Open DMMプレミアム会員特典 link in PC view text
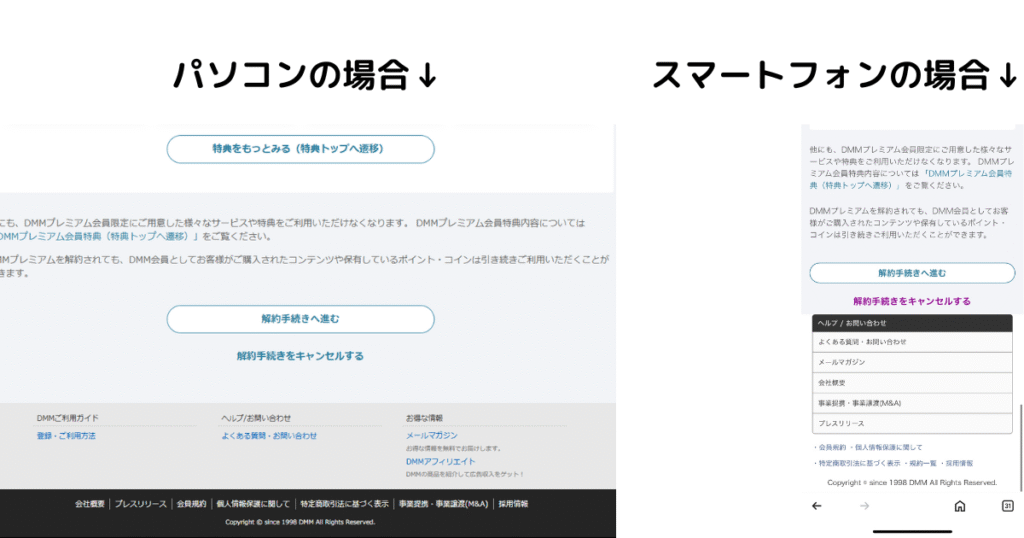This screenshot has width=1024, height=538. tap(98, 236)
